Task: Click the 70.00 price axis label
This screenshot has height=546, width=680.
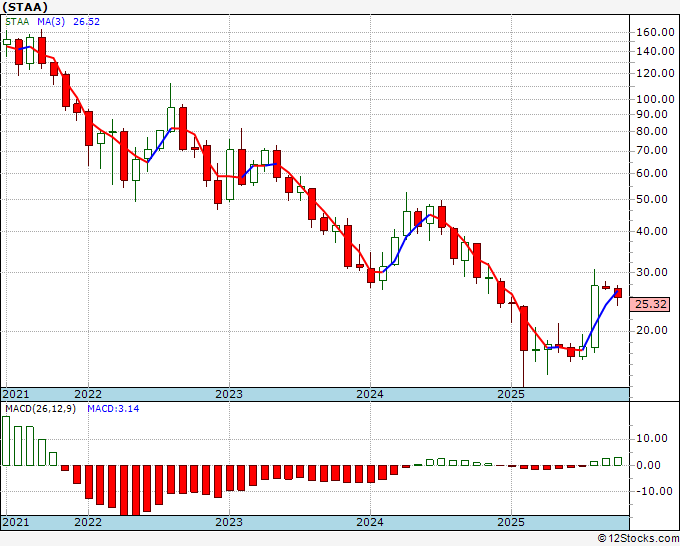Action: (x=651, y=151)
